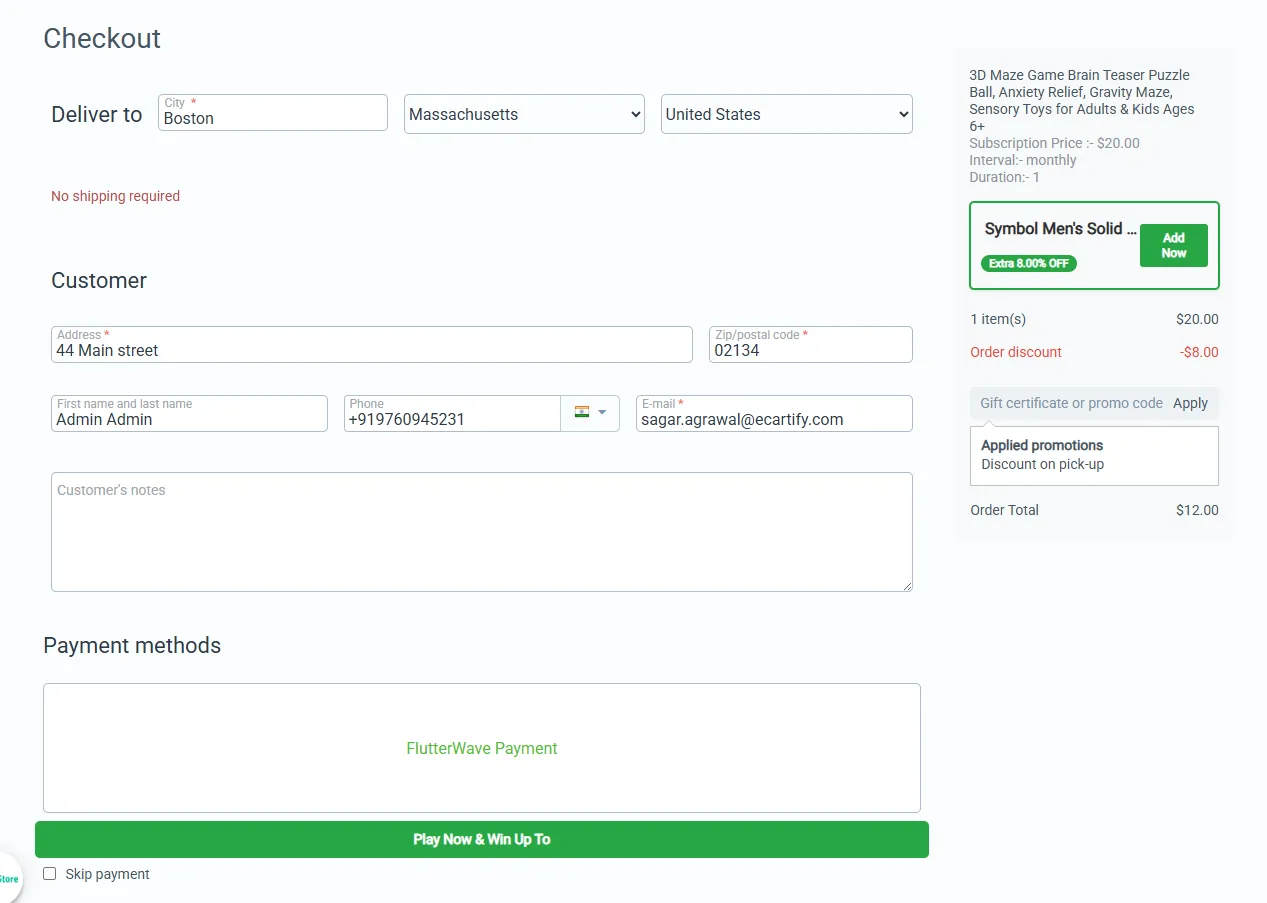1267x903 pixels.
Task: Select the FlutterWave Payment method
Action: click(482, 748)
